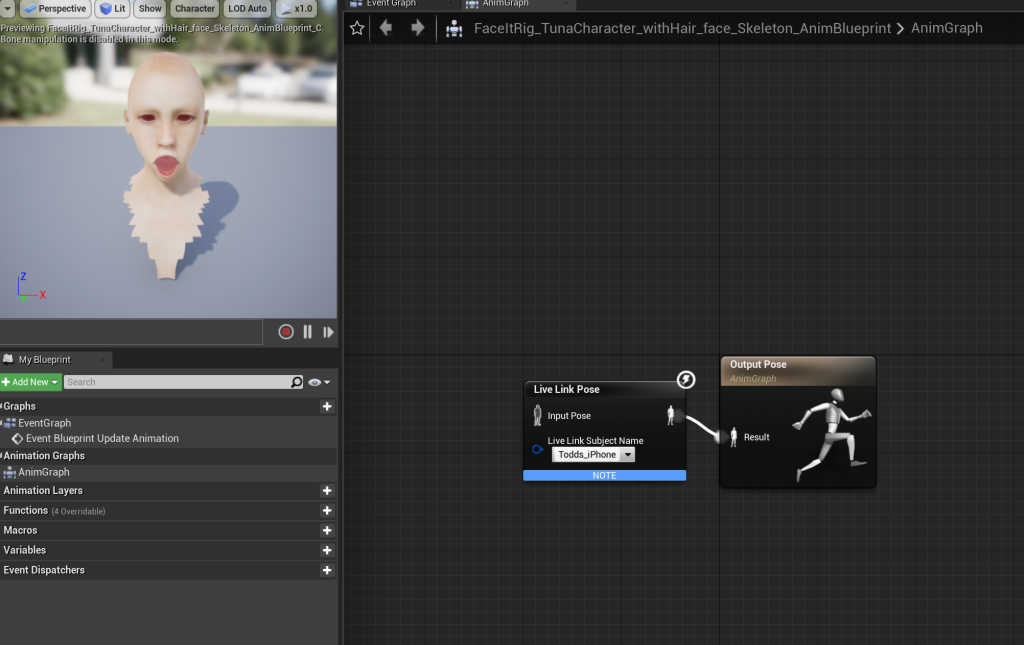Open the eye view options in My Blueprint

[319, 382]
